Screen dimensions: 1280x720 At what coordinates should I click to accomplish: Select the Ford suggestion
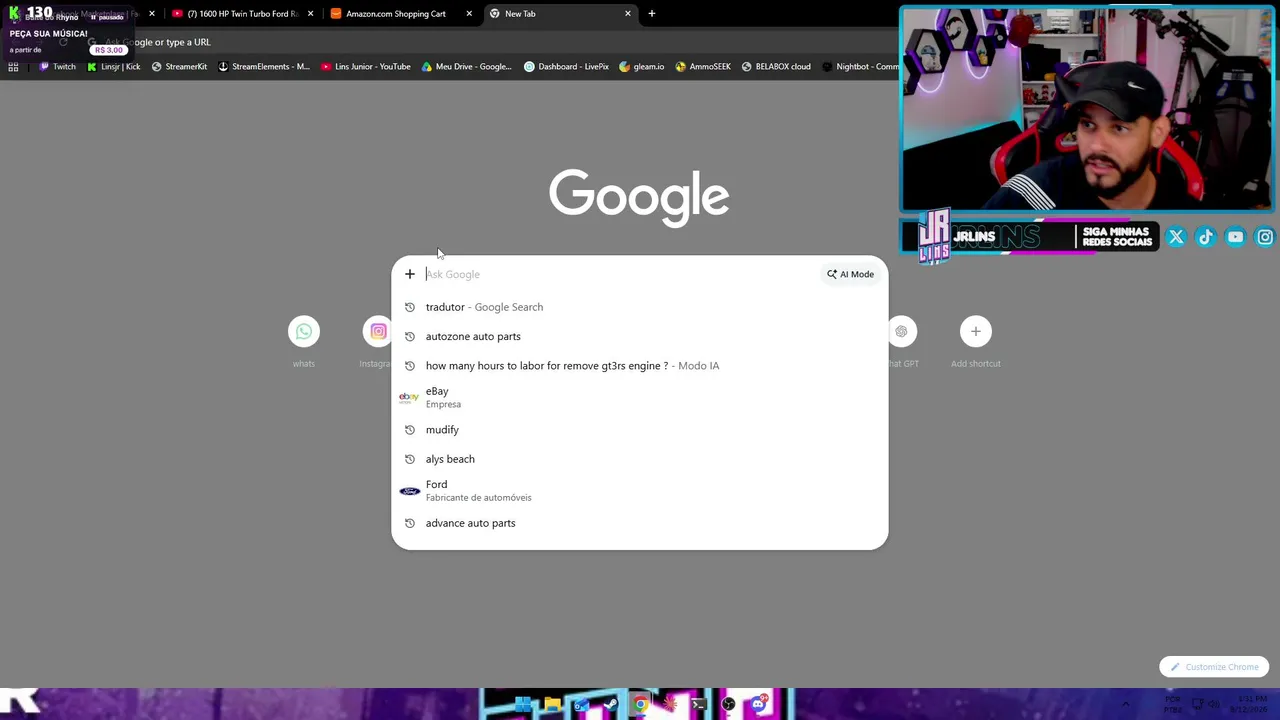pos(640,490)
